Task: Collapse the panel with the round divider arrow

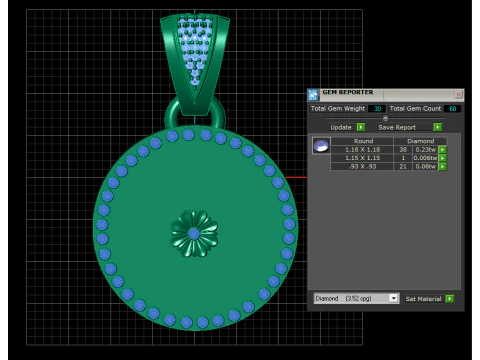Action: (x=386, y=118)
